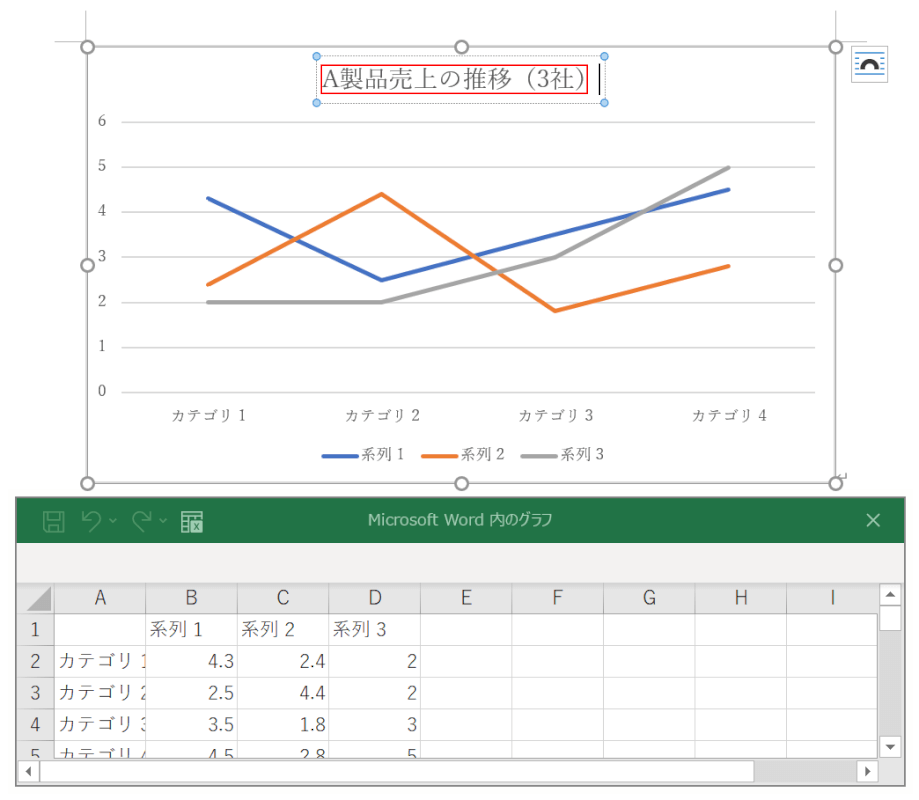Click the Redo arrow icon
Viewport: 919px width, 800px height.
tap(141, 521)
